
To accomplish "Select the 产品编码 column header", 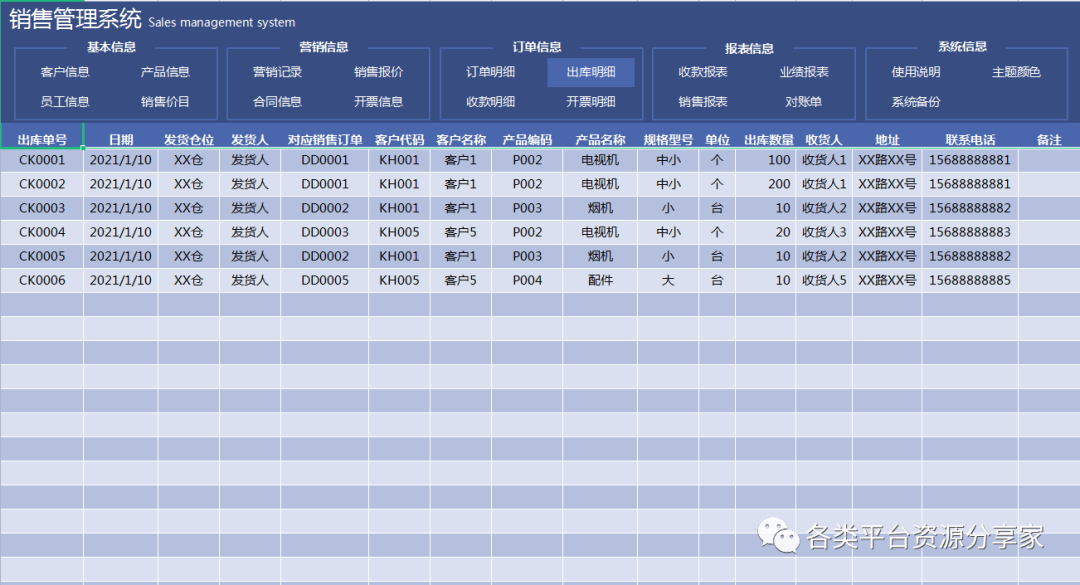I will point(527,140).
